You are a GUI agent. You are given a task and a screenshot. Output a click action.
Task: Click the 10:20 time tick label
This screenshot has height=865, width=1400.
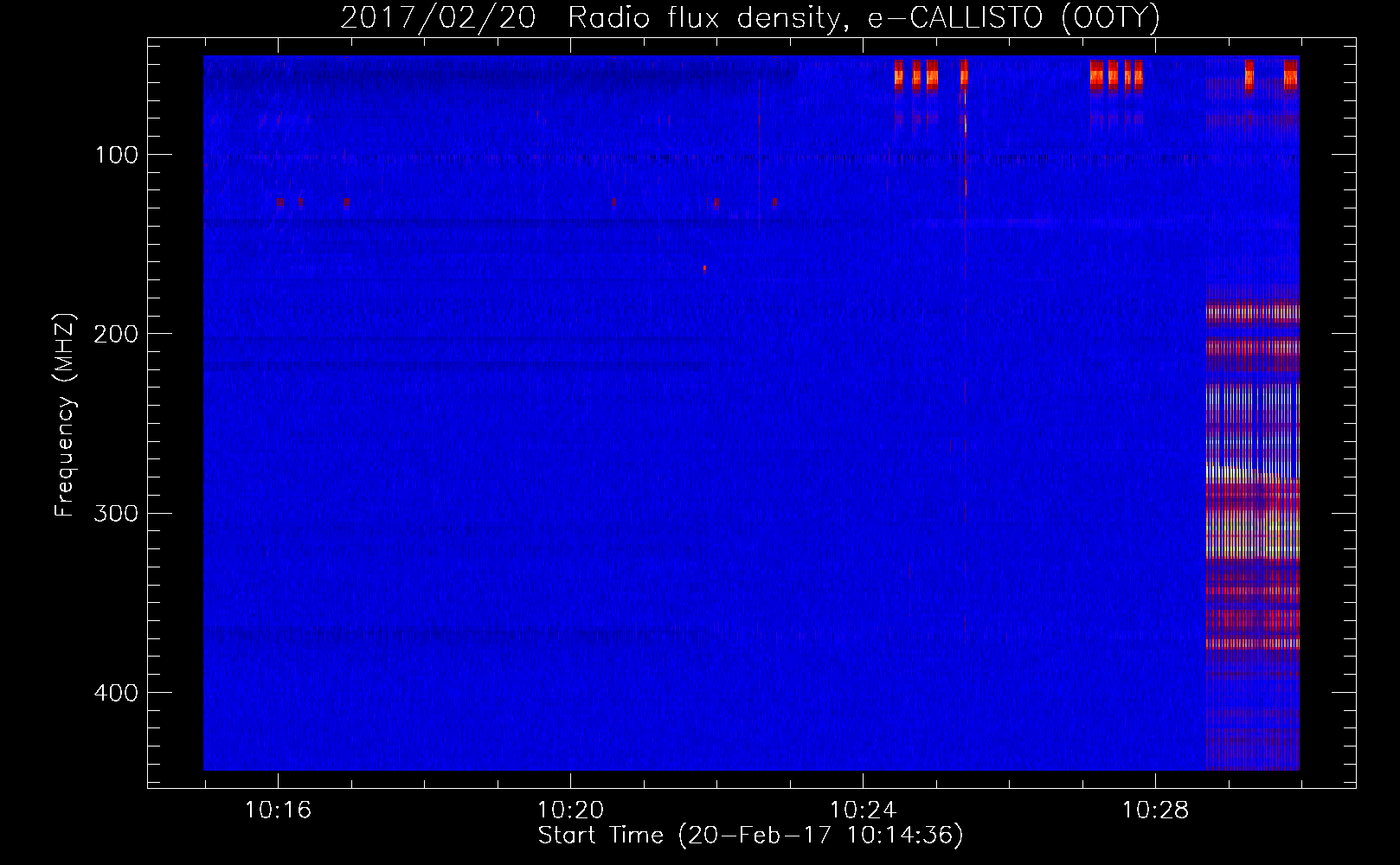570,811
